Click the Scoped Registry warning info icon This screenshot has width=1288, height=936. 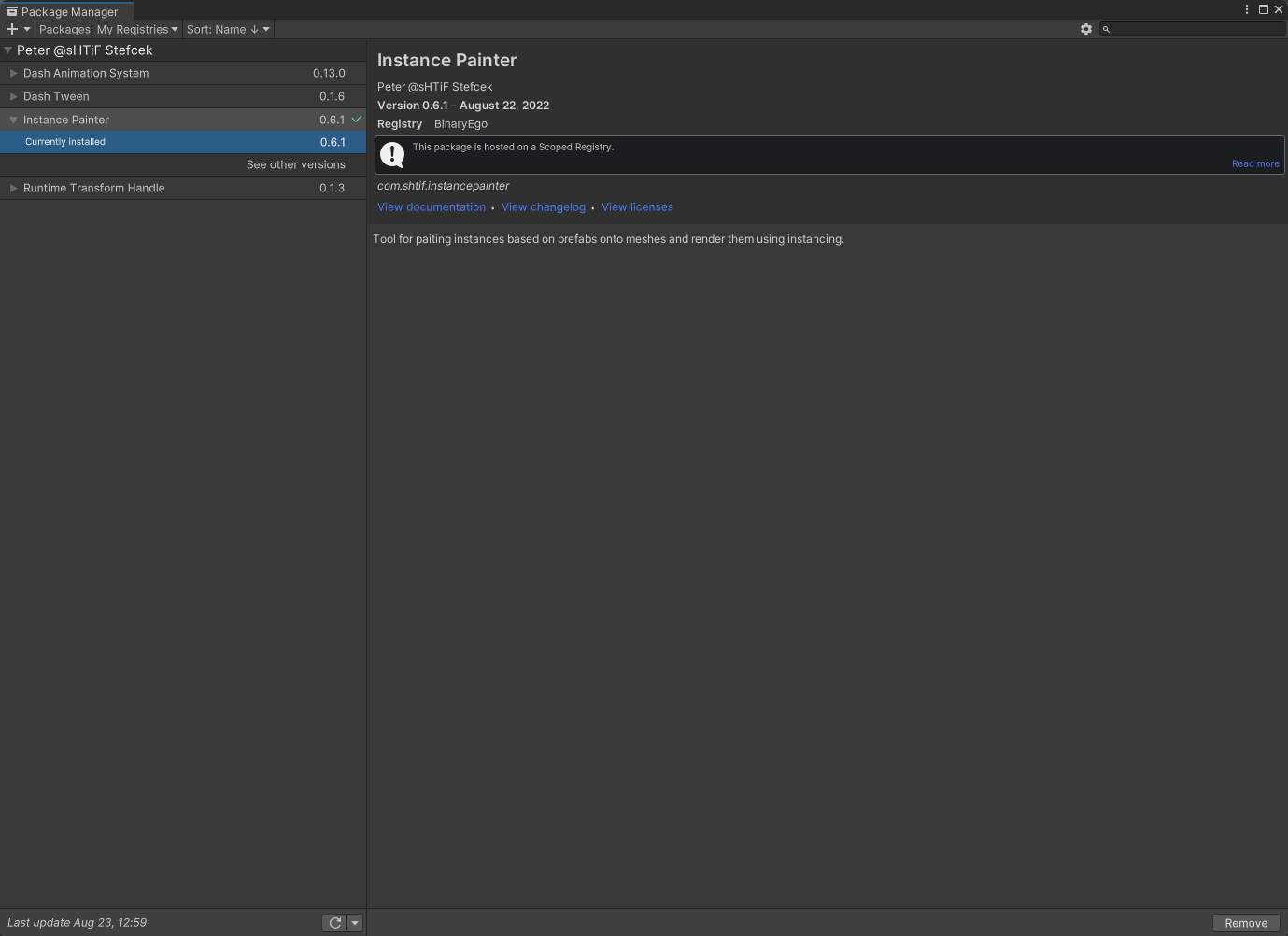[x=391, y=153]
